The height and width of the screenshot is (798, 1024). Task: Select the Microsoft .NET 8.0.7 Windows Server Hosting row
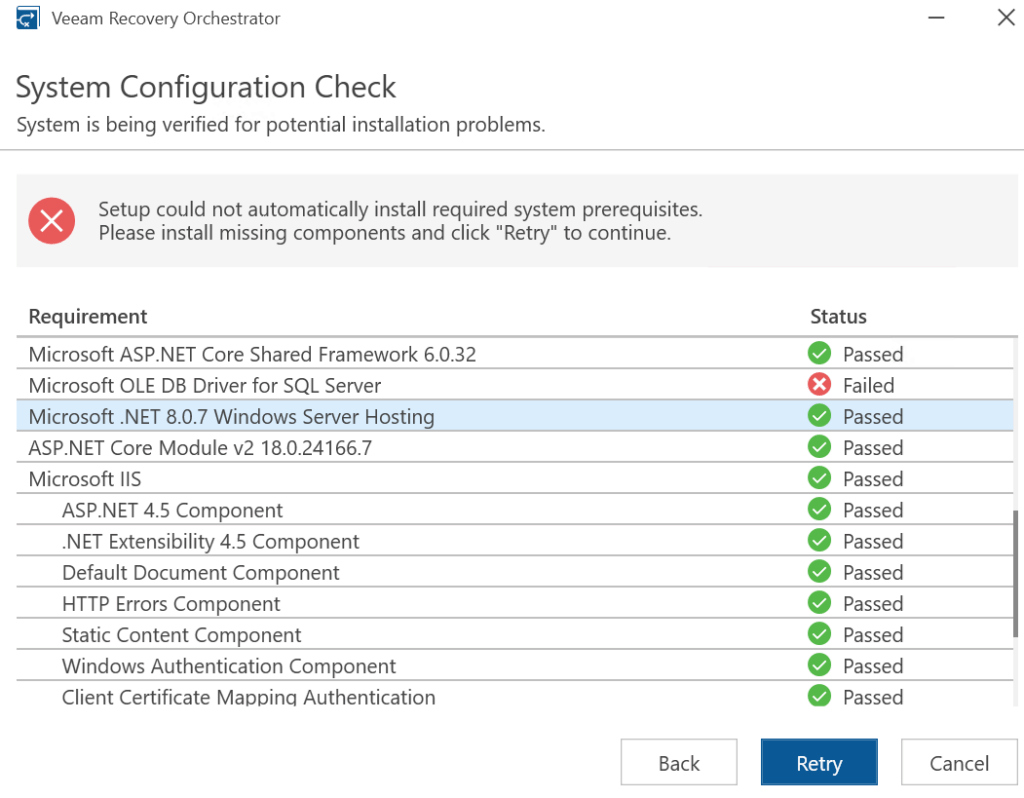pos(515,416)
